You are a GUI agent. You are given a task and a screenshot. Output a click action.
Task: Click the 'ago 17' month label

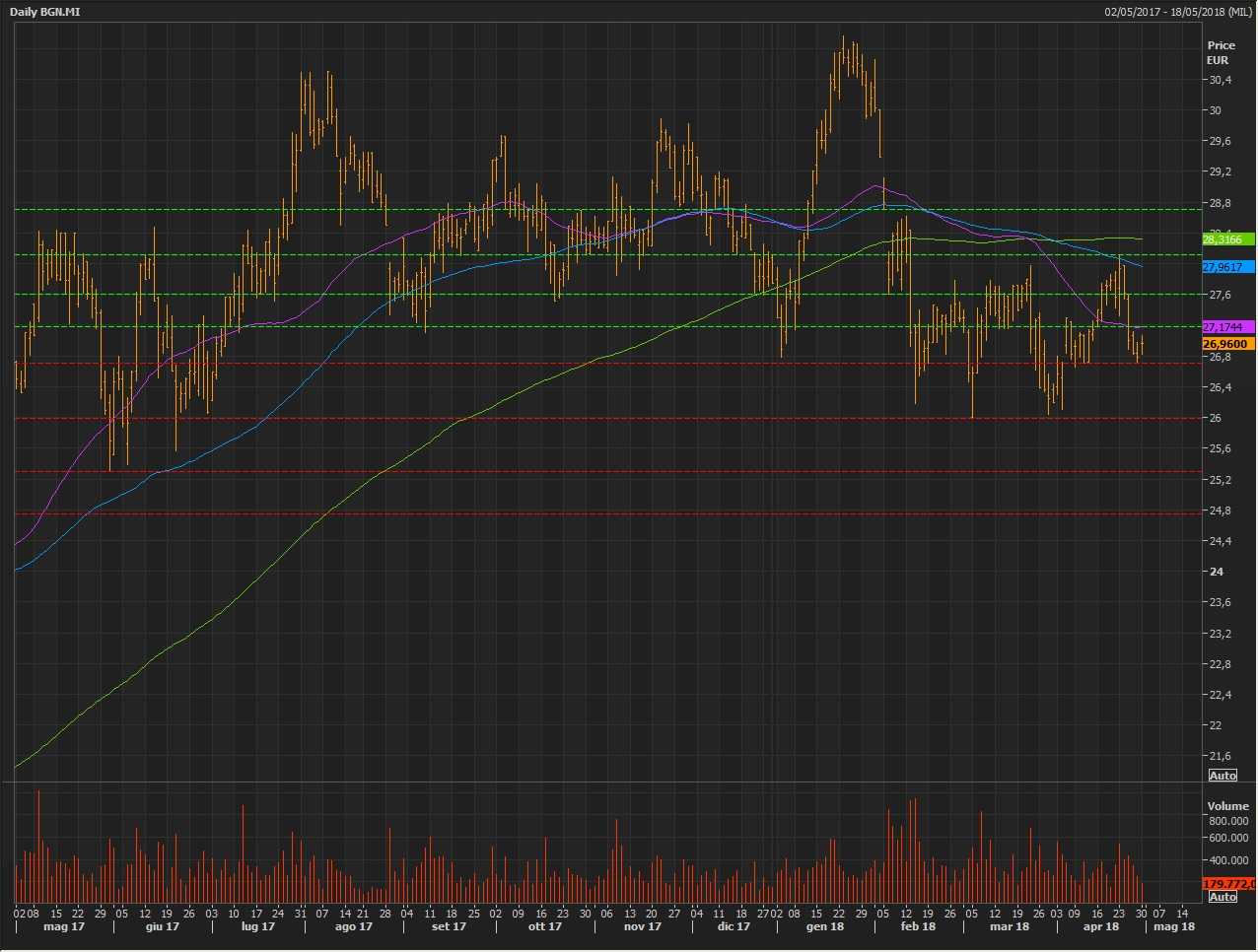pyautogui.click(x=354, y=926)
